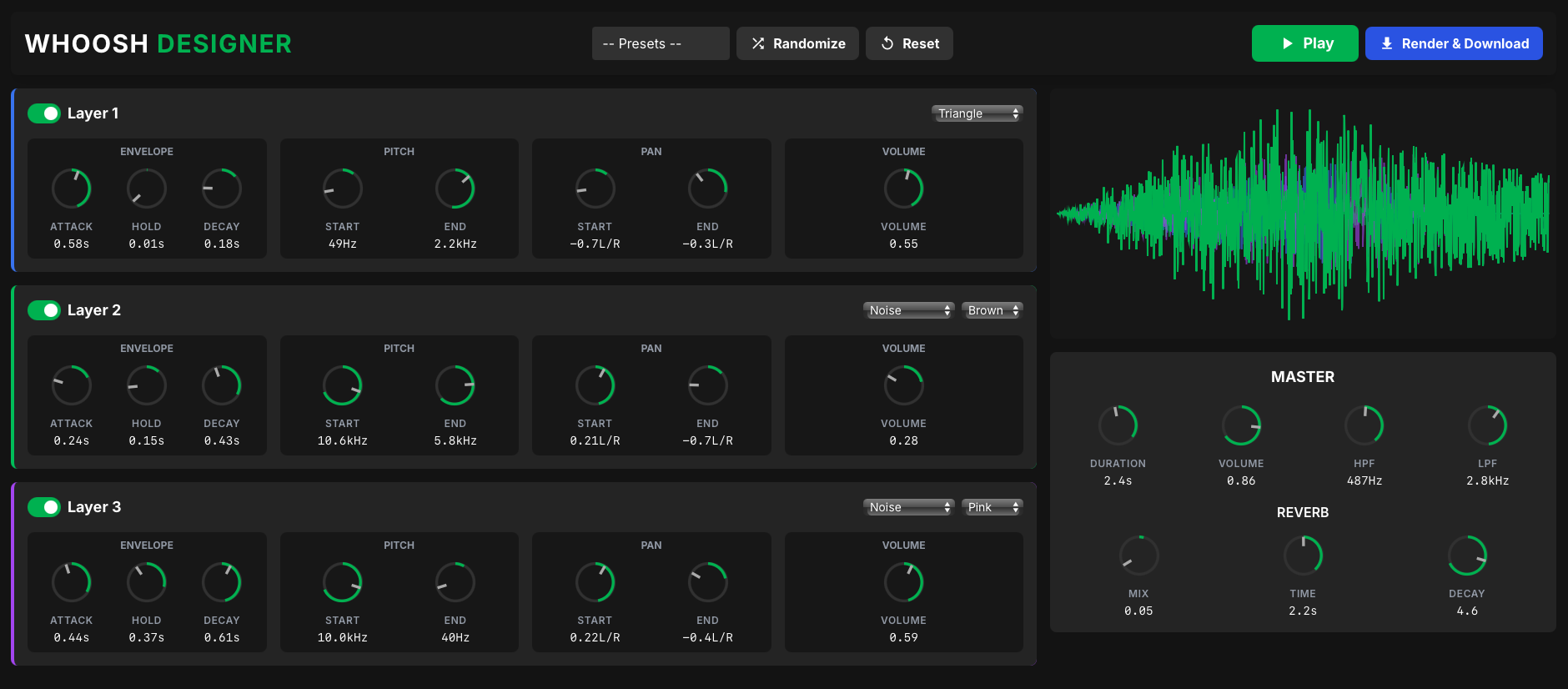The width and height of the screenshot is (1568, 689).
Task: Open Layer 2 Noise type dropdown
Action: click(908, 310)
